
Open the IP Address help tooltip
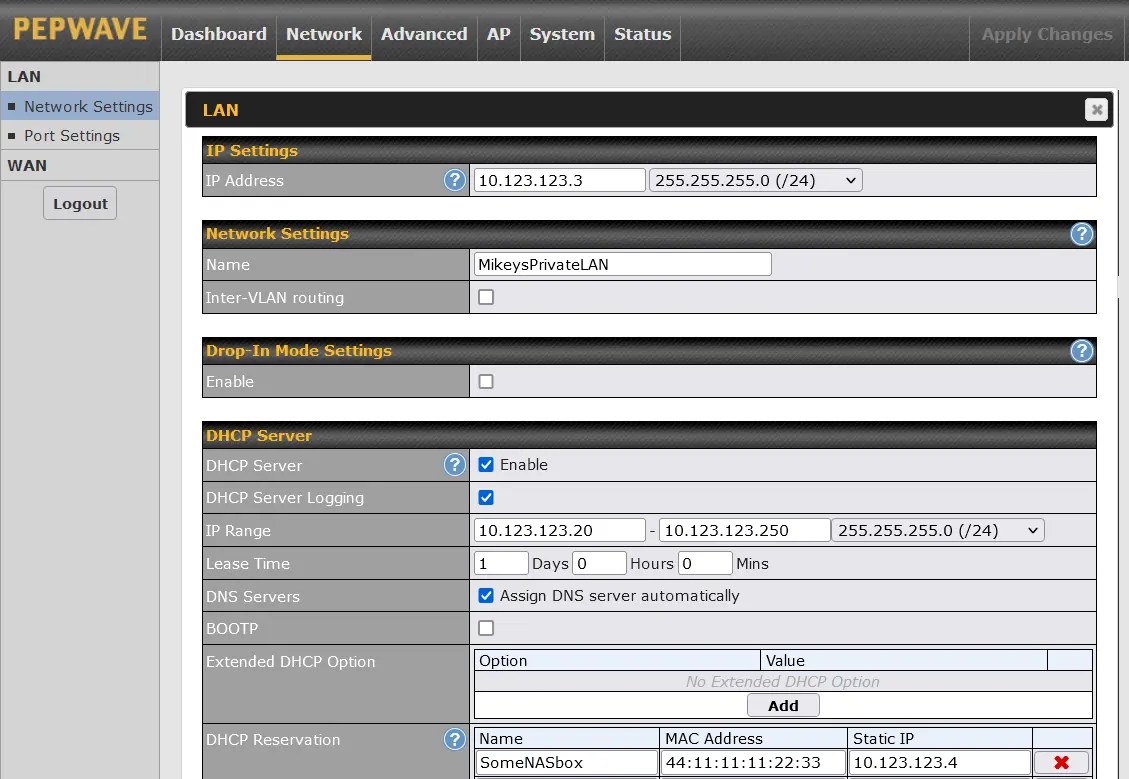(455, 180)
